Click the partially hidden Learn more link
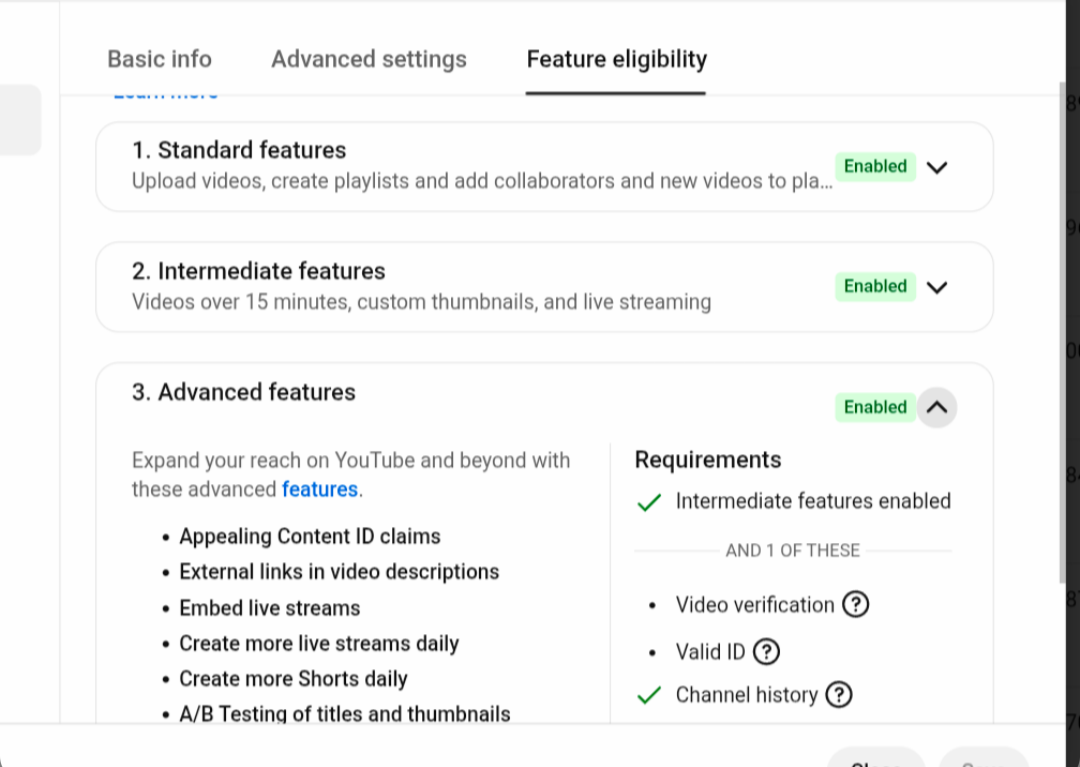Viewport: 1080px width, 767px height. 166,96
